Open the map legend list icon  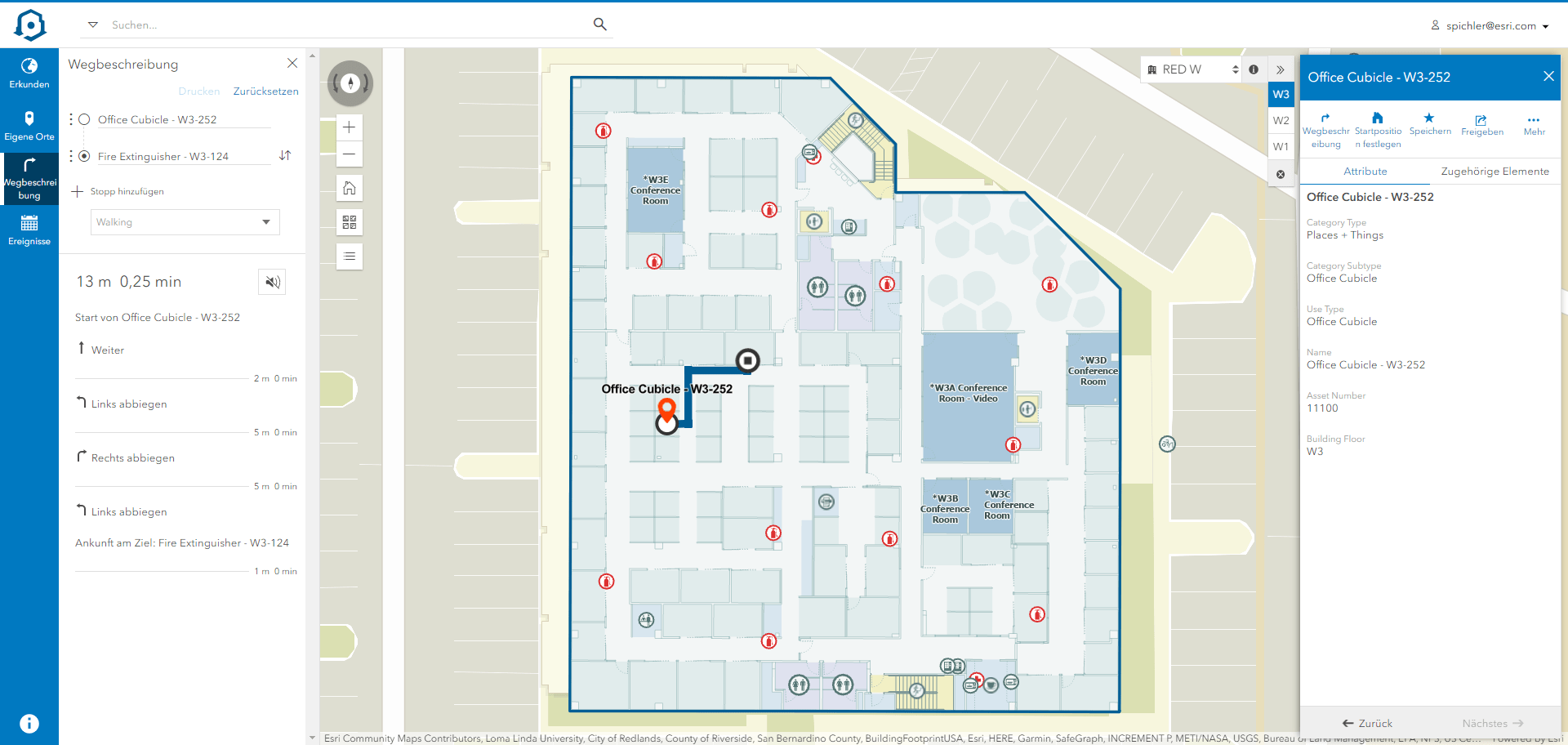coord(349,256)
